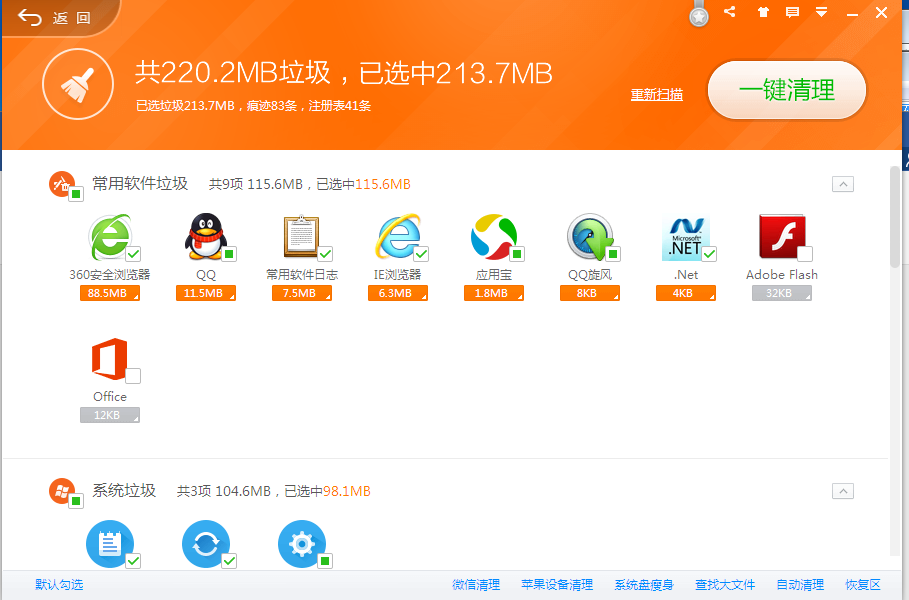This screenshot has height=600, width=909.
Task: Click the 已选中98.1MB text
Action: point(328,492)
